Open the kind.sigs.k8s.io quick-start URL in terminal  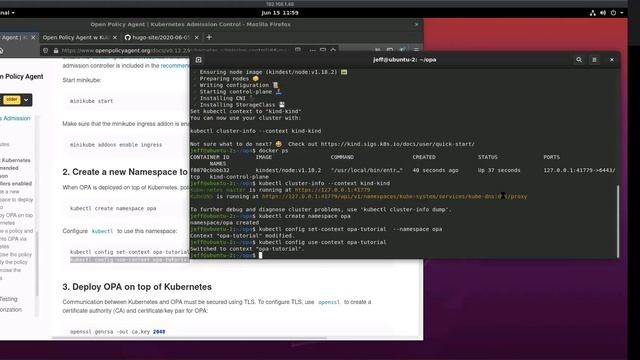coord(398,144)
